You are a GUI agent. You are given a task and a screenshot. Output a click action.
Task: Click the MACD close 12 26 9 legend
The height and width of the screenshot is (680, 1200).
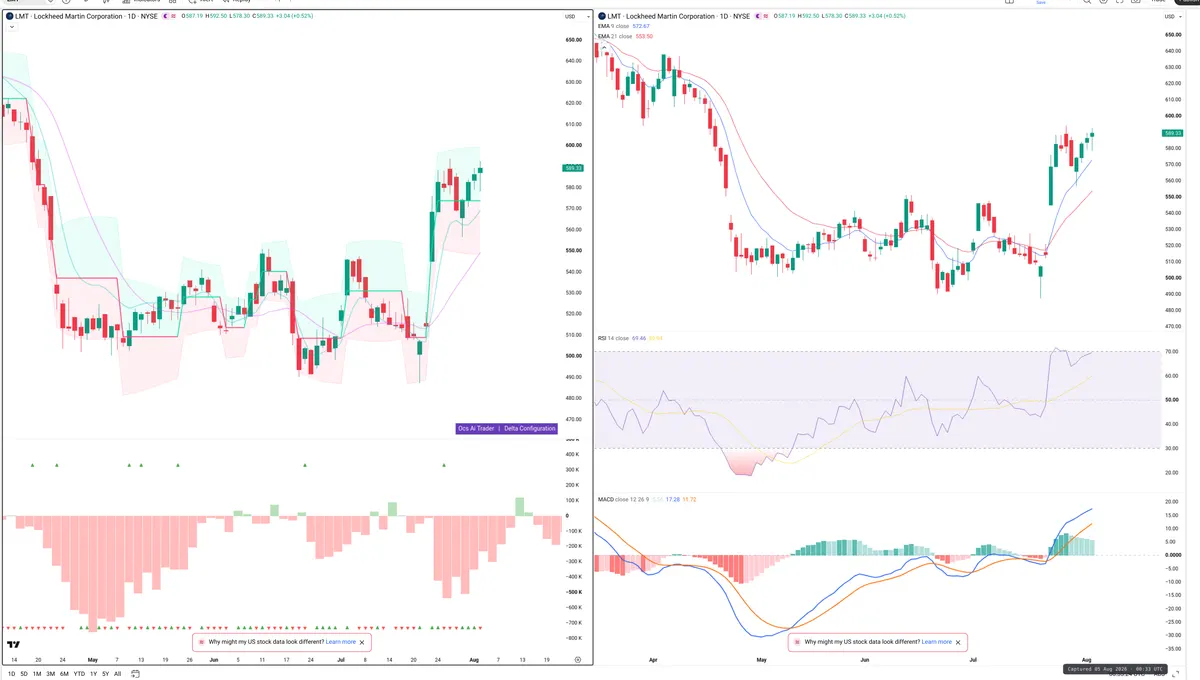coord(624,499)
